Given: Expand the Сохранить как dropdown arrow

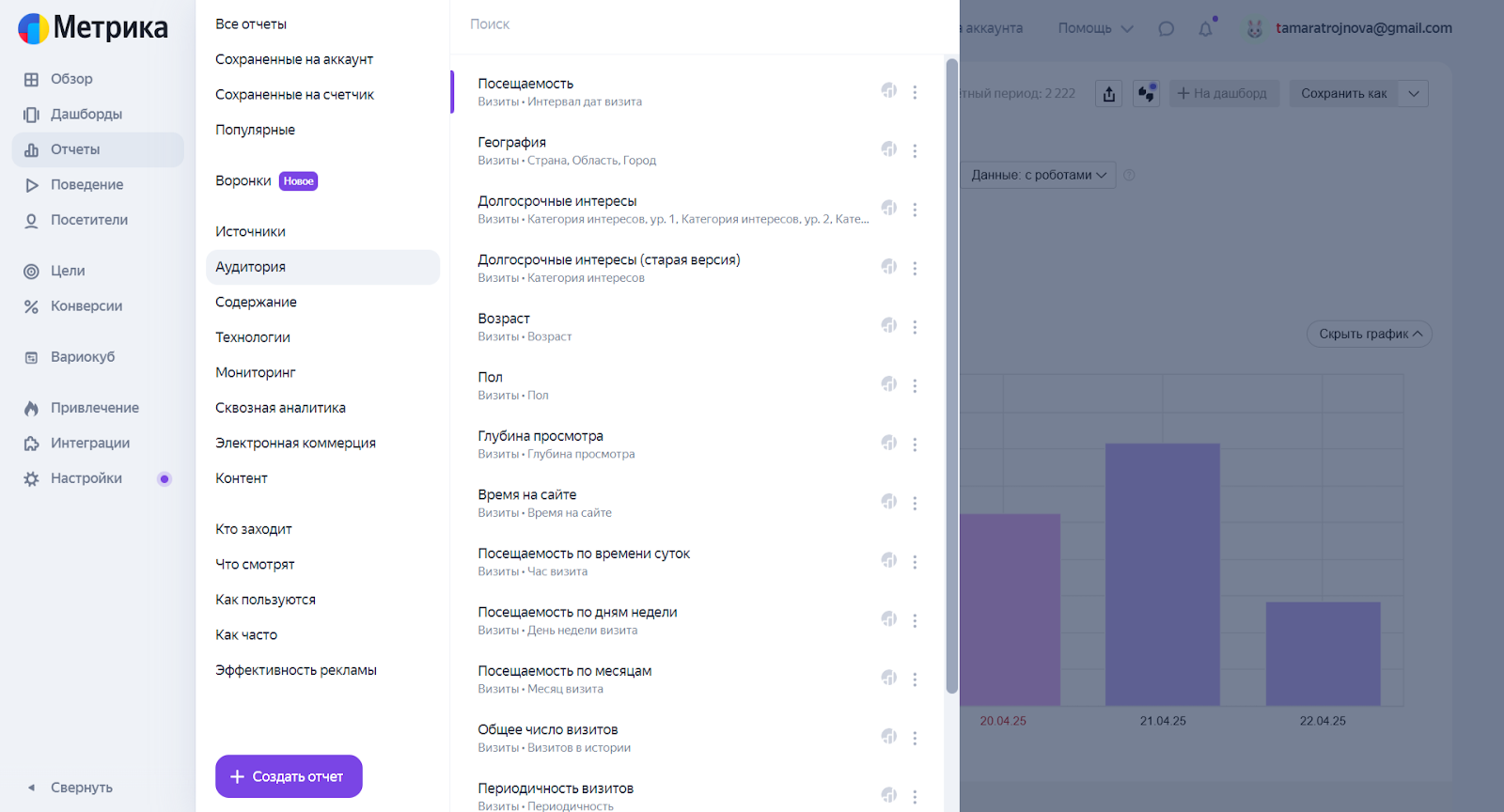Looking at the screenshot, I should [1414, 94].
